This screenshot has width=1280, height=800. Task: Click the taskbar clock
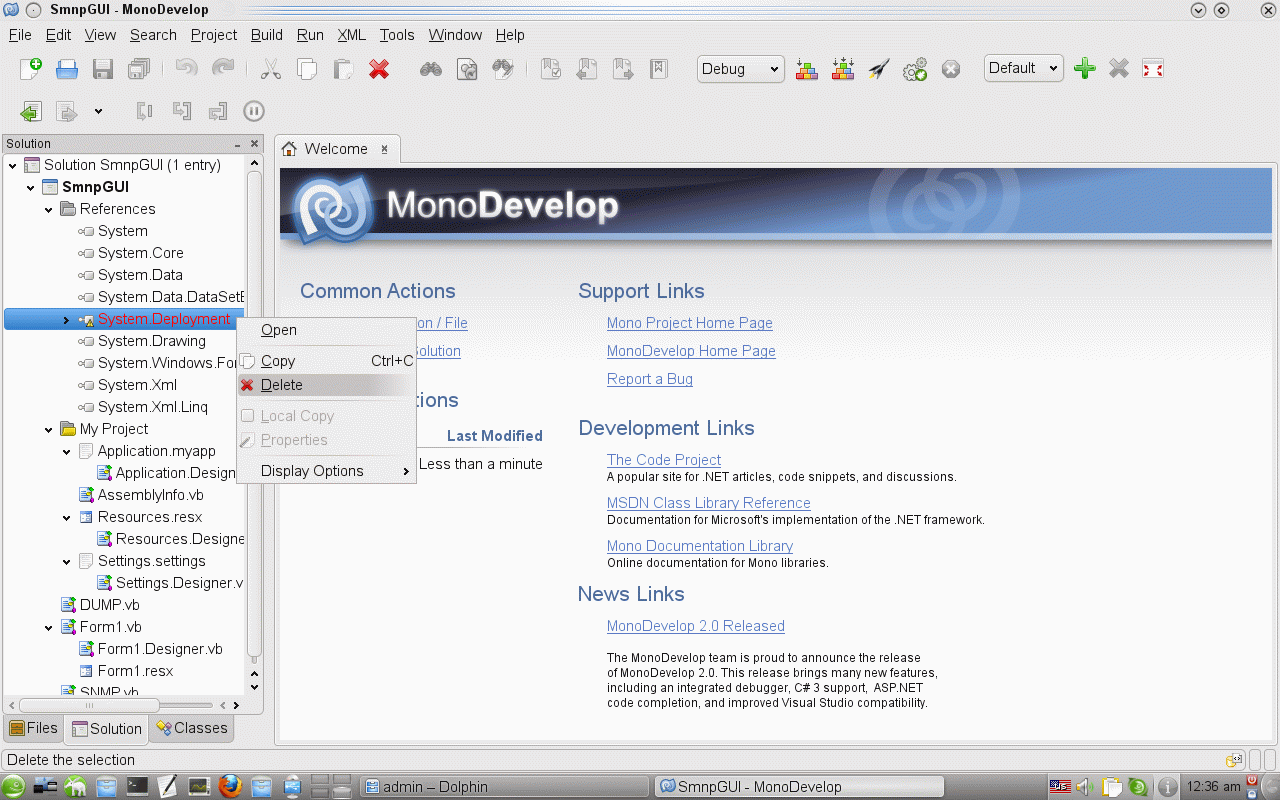click(1213, 786)
